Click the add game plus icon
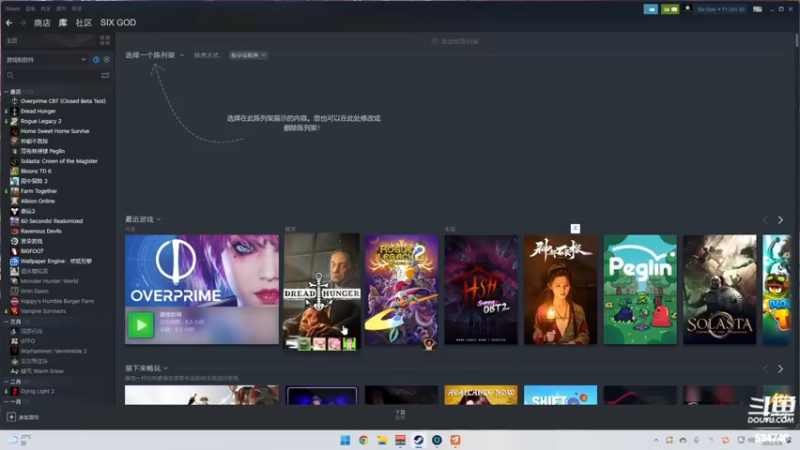 [11, 417]
